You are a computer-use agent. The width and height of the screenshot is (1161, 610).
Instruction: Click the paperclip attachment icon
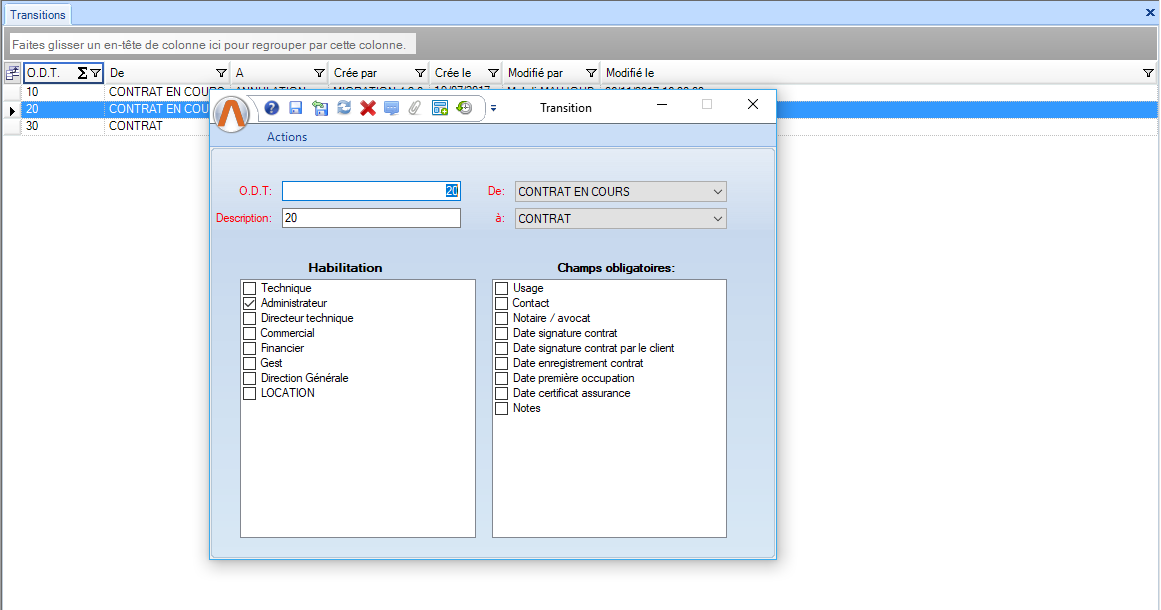click(415, 108)
